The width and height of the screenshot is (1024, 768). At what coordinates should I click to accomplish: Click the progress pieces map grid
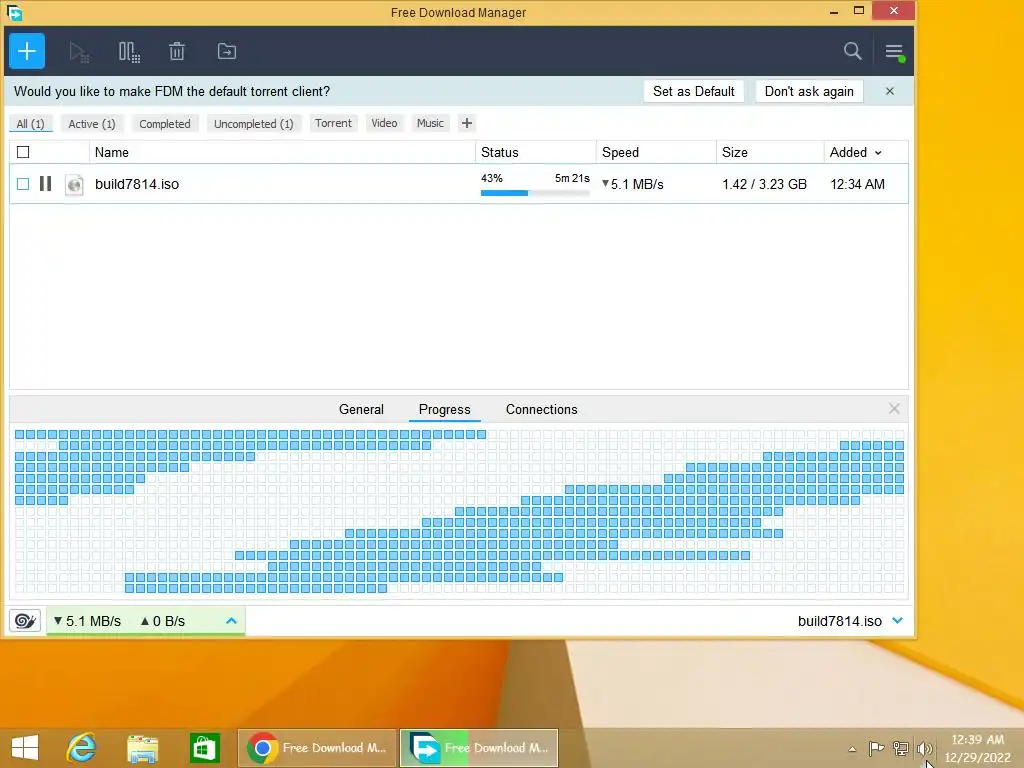pos(459,511)
